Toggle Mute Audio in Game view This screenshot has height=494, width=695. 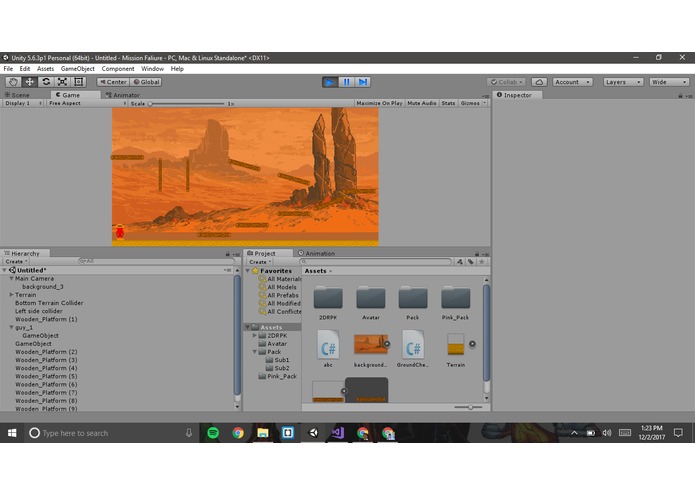tap(422, 103)
